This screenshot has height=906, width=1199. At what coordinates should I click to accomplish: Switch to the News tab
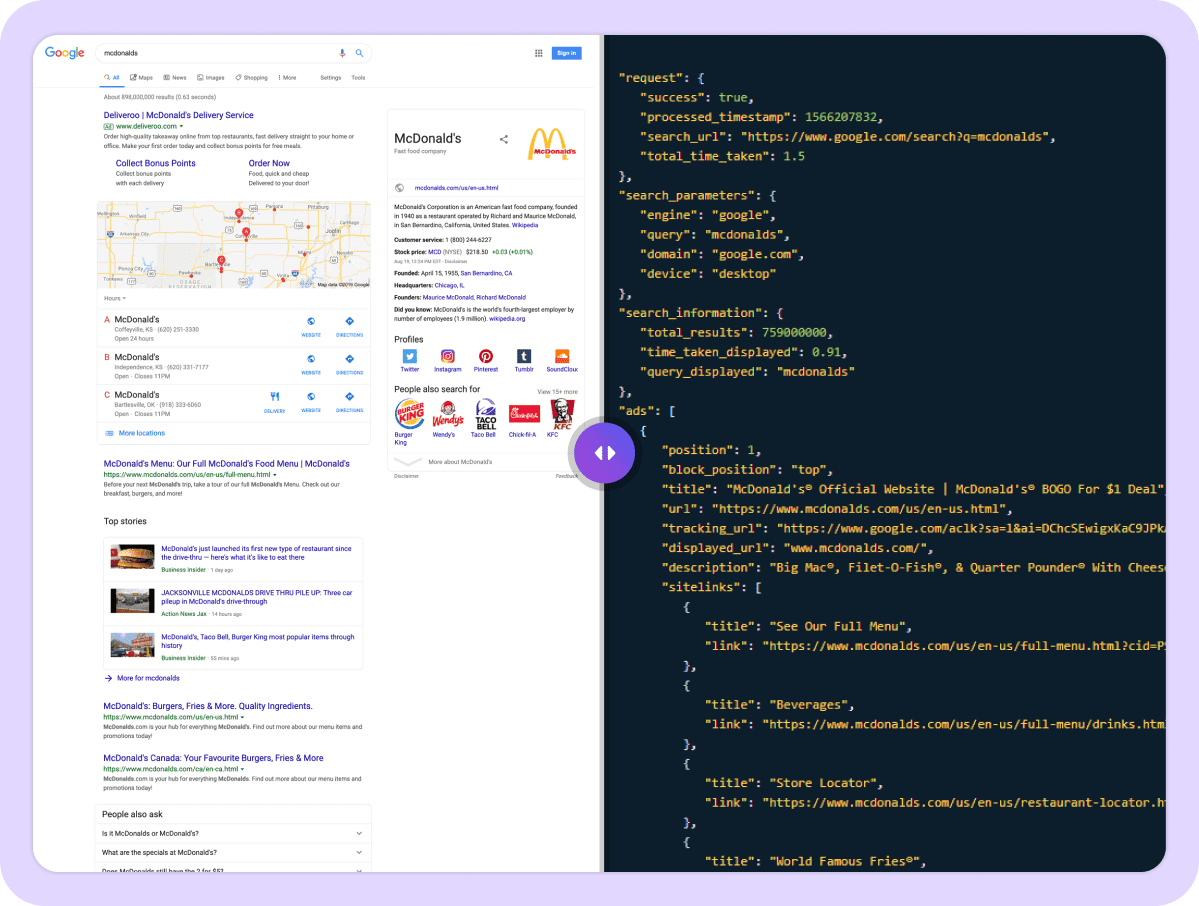pos(175,78)
